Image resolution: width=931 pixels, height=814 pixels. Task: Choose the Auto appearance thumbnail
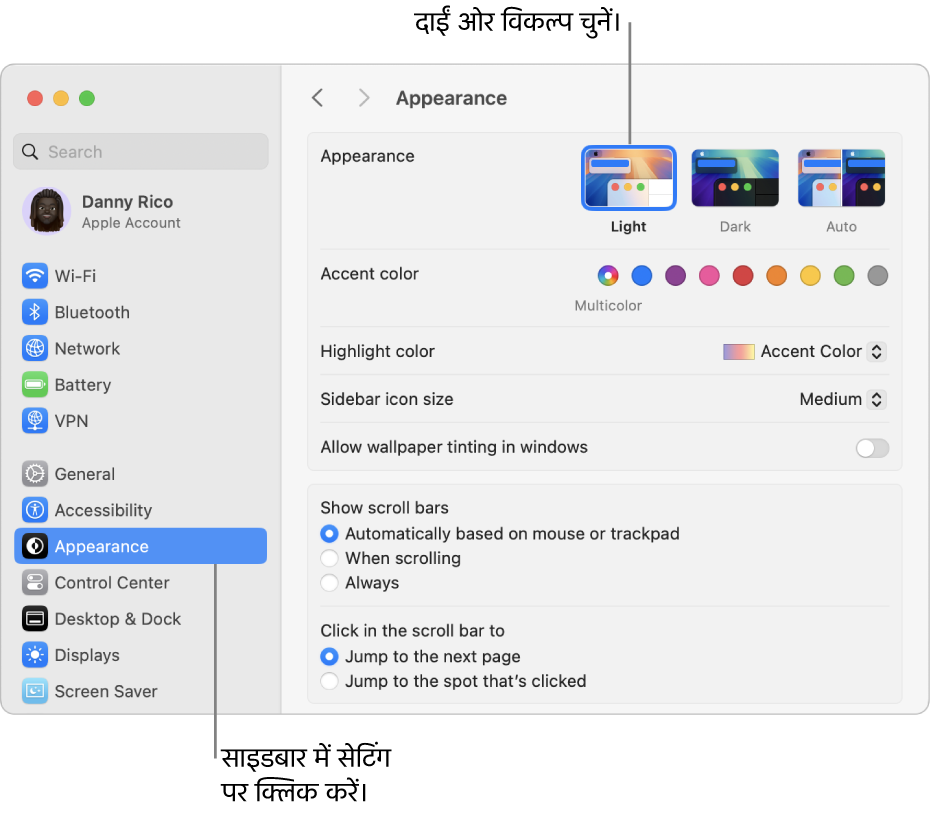pos(841,178)
